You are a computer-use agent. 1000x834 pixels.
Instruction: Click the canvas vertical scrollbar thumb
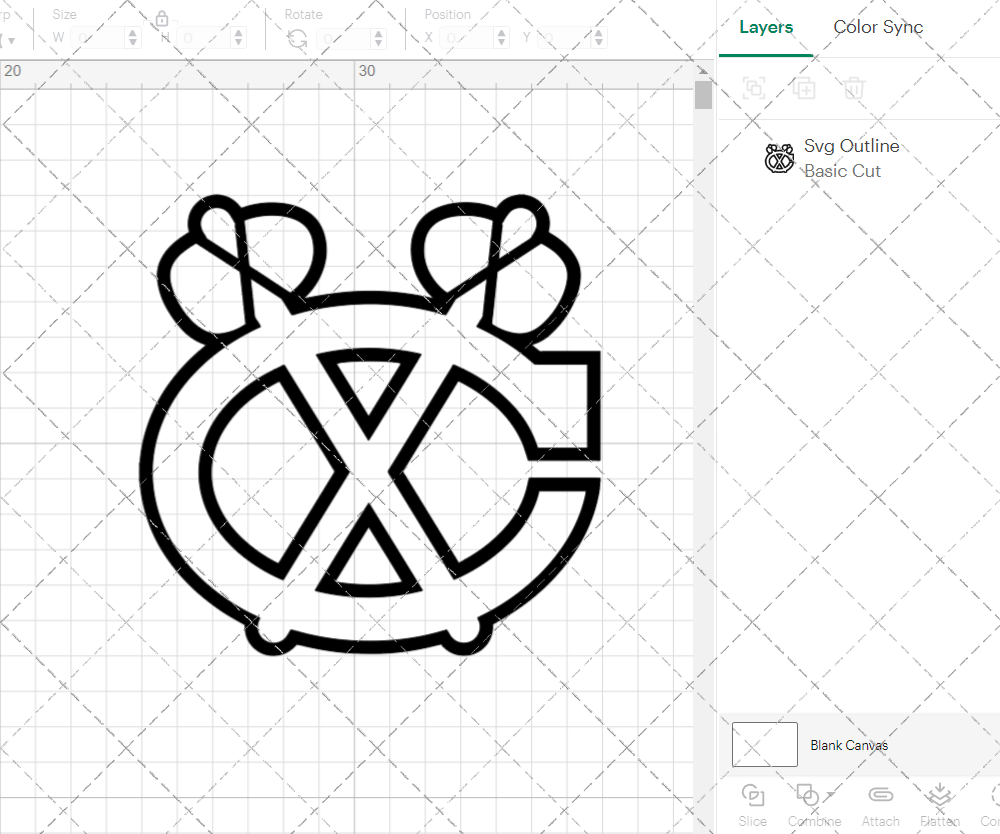(703, 94)
